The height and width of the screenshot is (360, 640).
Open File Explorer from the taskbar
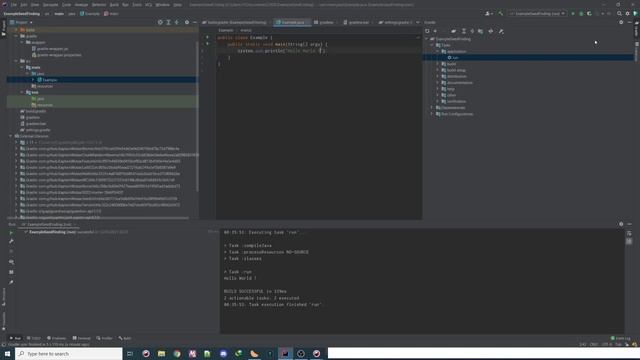point(161,353)
